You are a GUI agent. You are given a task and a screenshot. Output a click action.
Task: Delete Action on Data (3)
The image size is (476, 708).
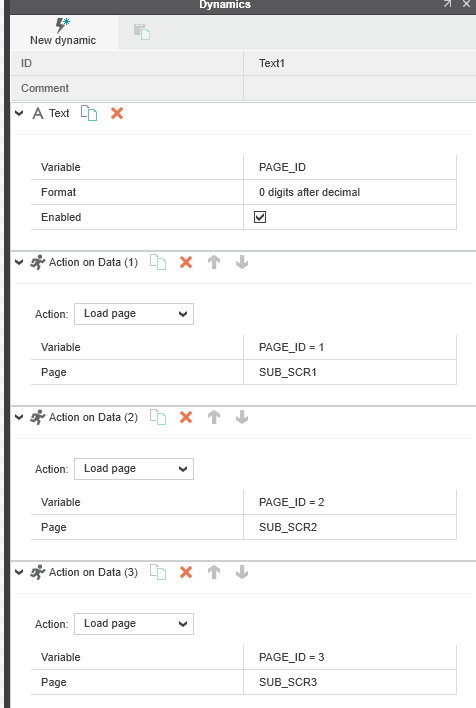(x=186, y=572)
